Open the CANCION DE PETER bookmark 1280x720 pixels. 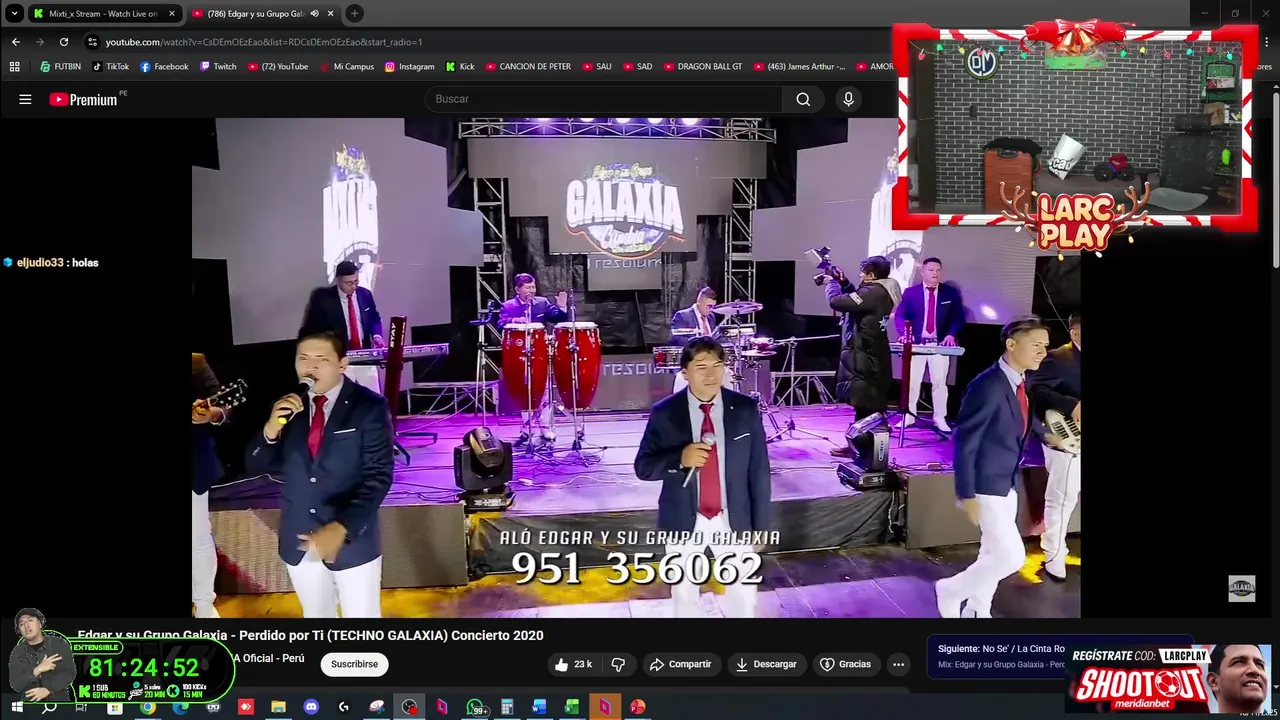[528, 67]
